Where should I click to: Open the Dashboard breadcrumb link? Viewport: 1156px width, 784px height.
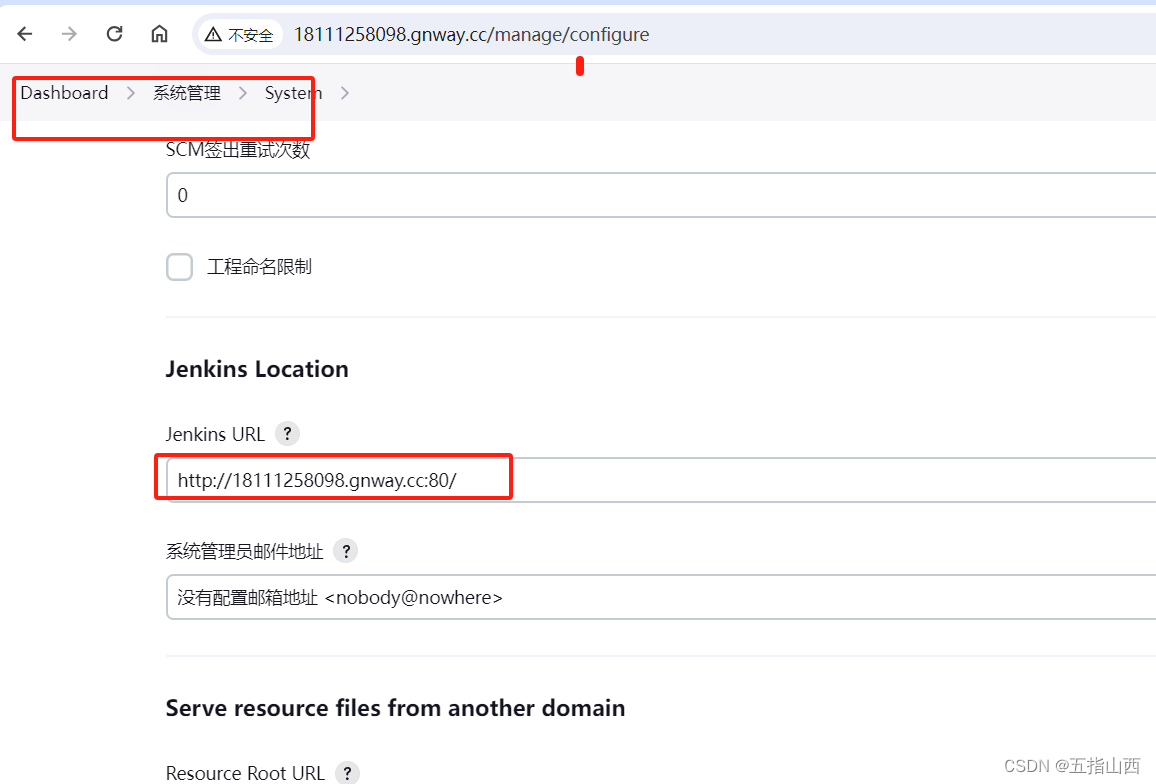coord(64,93)
